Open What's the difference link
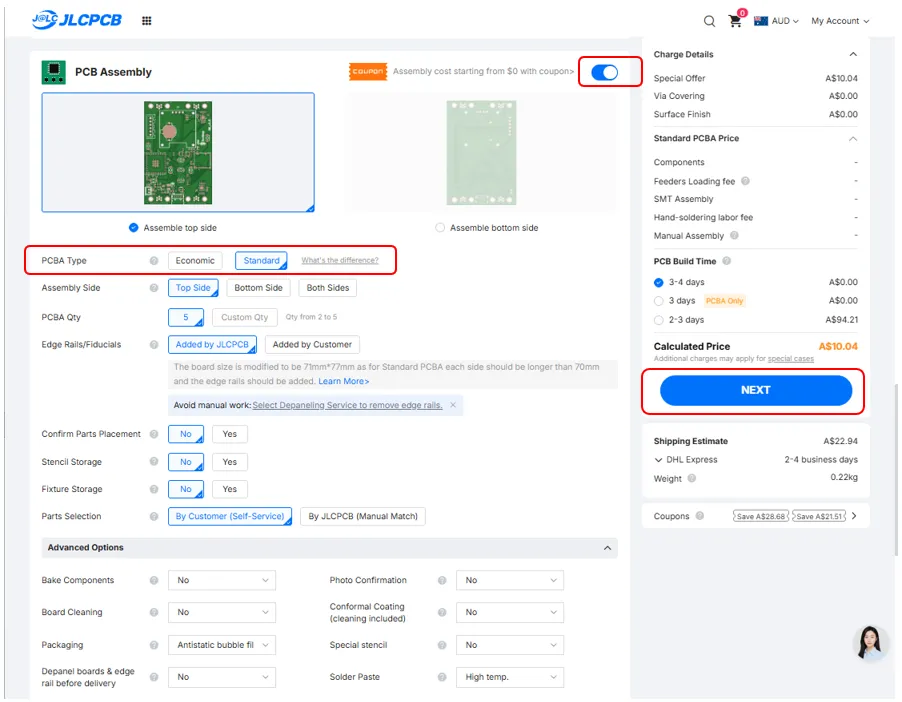Image resolution: width=902 pixels, height=702 pixels. 340,261
